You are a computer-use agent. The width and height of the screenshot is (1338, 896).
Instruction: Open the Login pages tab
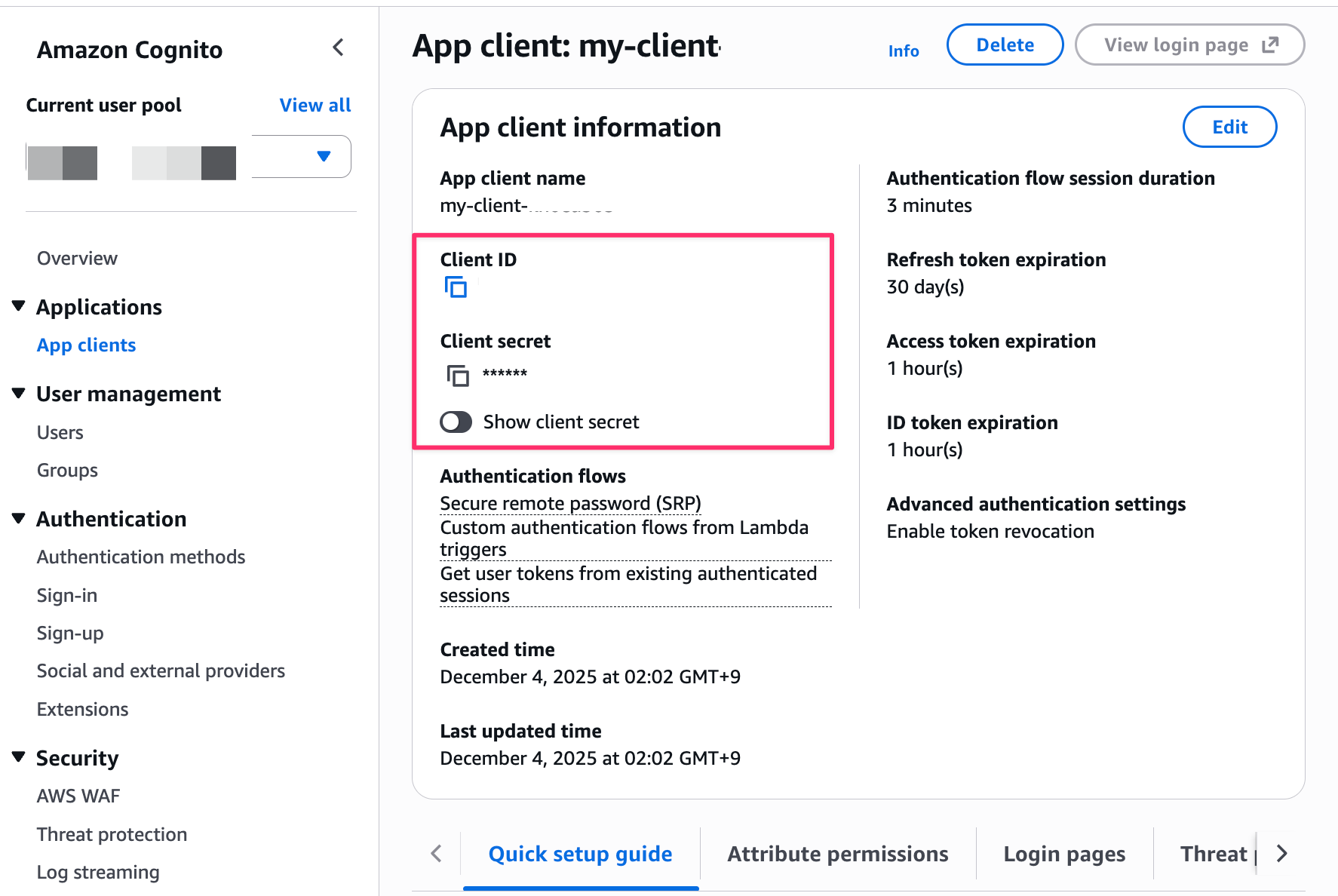pyautogui.click(x=1063, y=854)
